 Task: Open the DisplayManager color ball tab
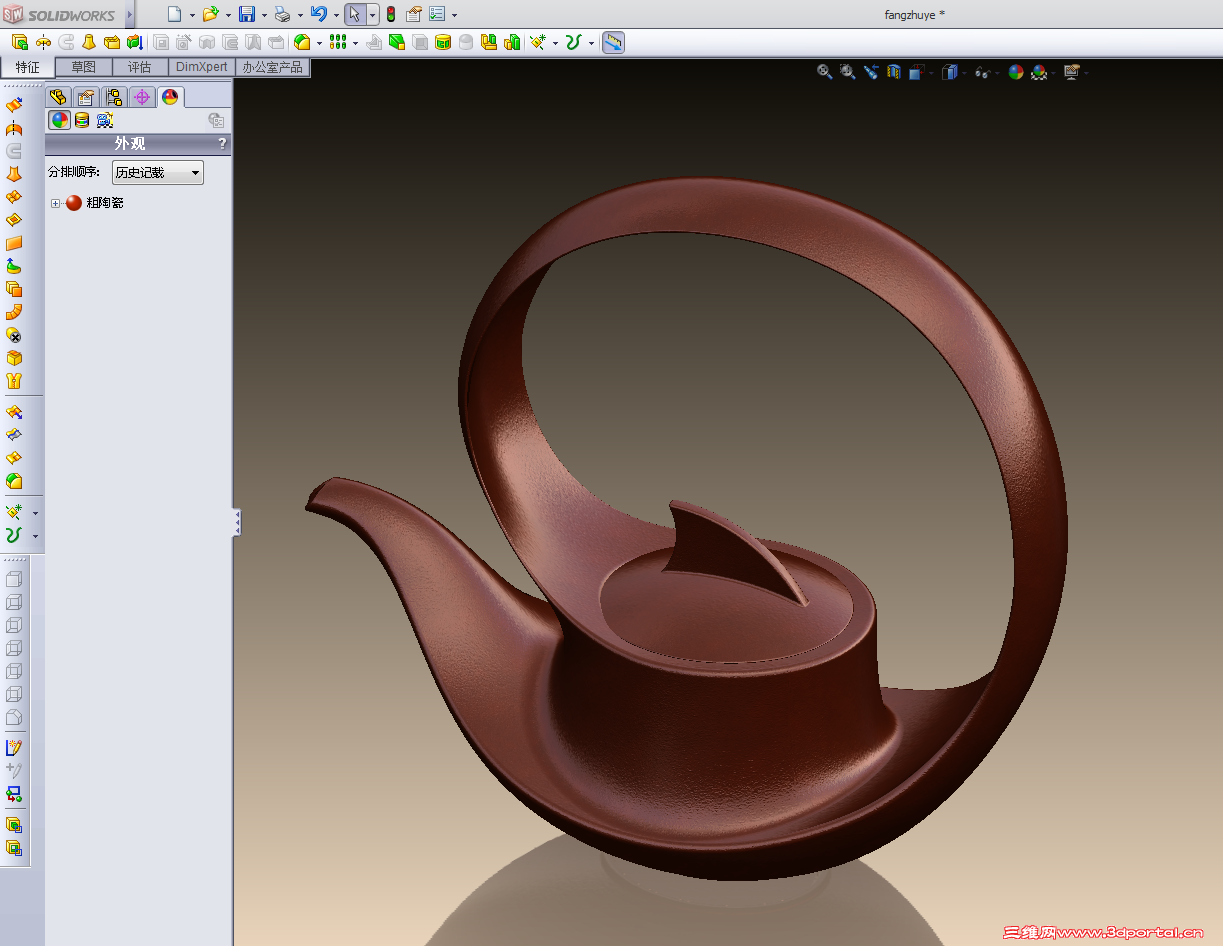click(171, 97)
